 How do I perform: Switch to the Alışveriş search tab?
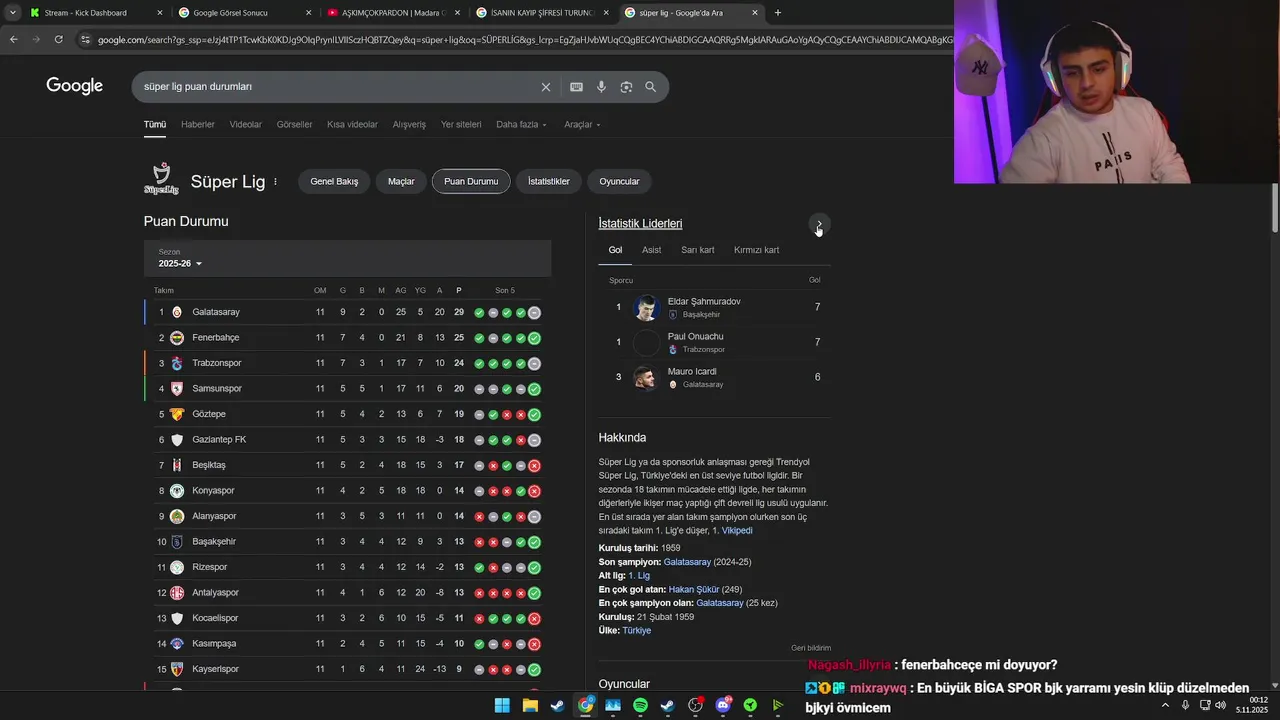coord(409,125)
